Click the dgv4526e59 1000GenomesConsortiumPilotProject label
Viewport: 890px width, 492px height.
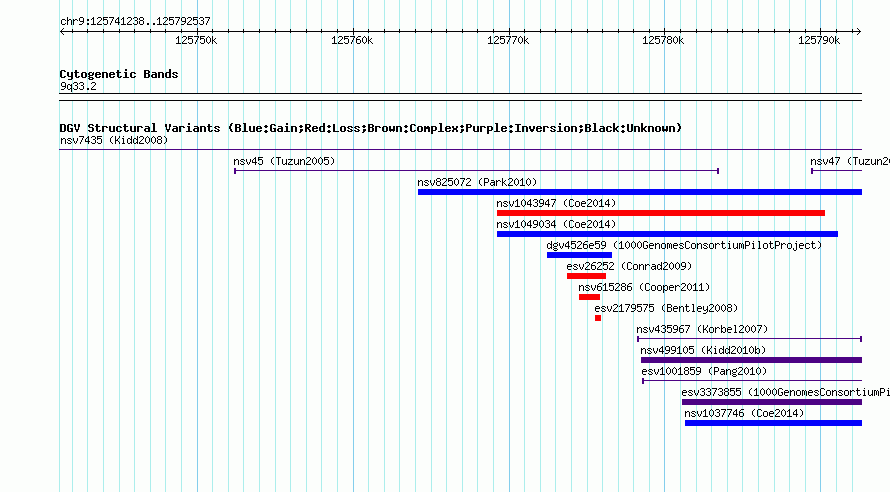click(684, 245)
